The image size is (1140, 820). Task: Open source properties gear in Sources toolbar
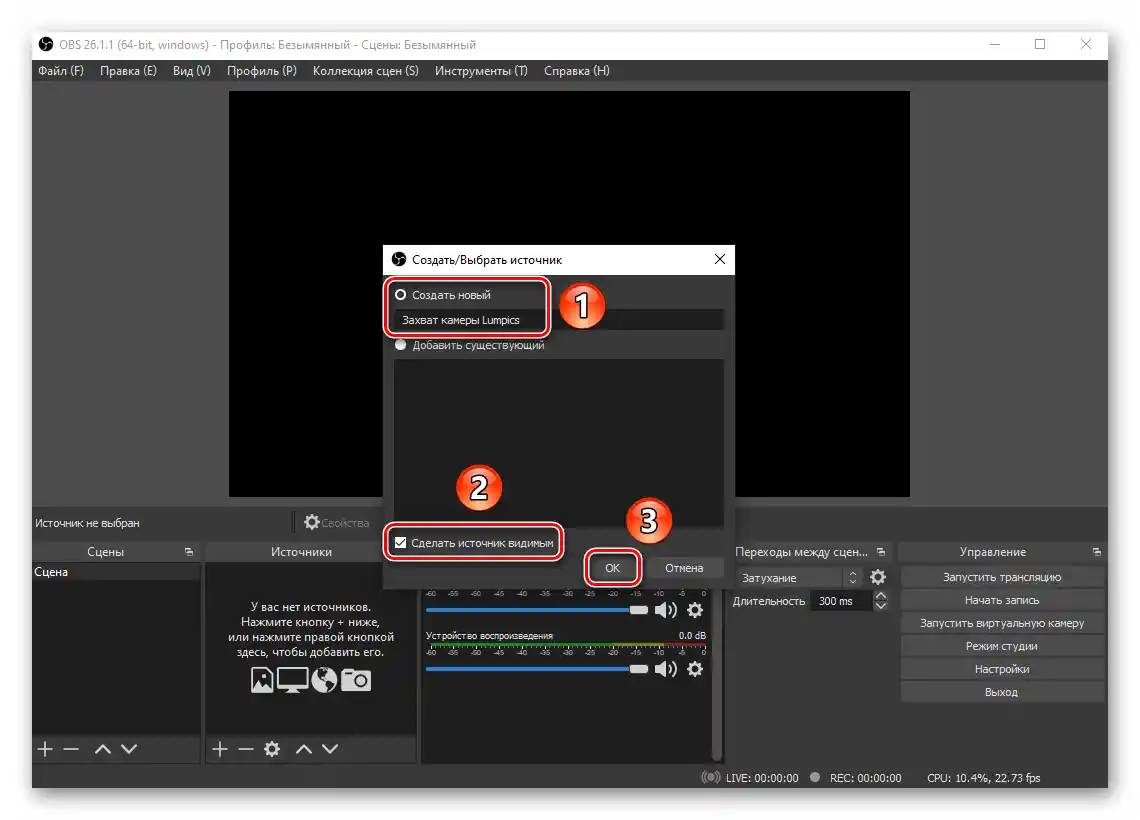point(272,749)
